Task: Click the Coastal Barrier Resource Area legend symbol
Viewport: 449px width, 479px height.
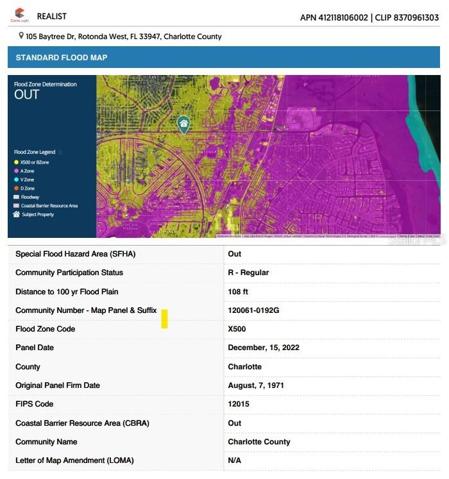Action: point(16,206)
